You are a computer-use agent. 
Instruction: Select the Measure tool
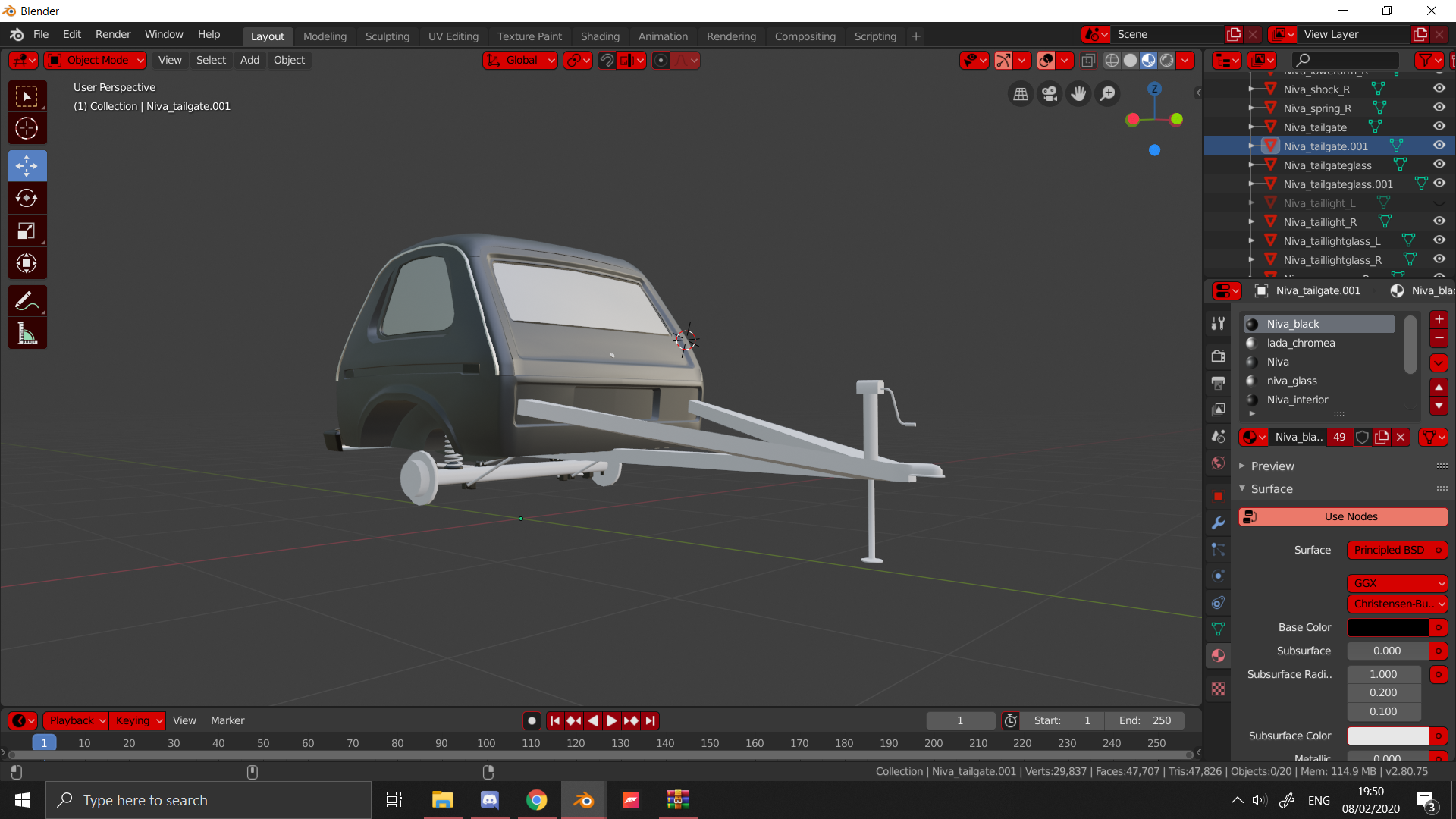click(27, 334)
